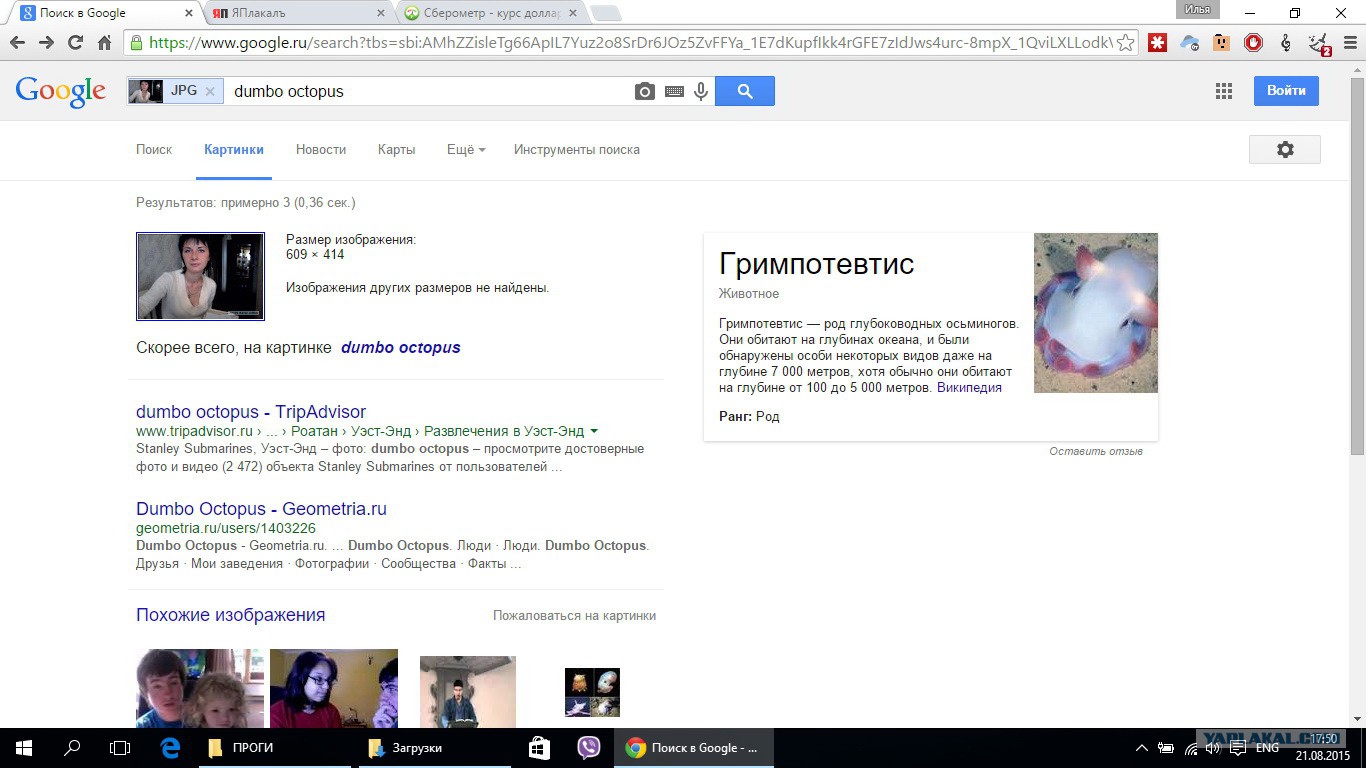Image resolution: width=1366 pixels, height=768 pixels.
Task: Open the pixel face extension icon
Action: (1221, 43)
